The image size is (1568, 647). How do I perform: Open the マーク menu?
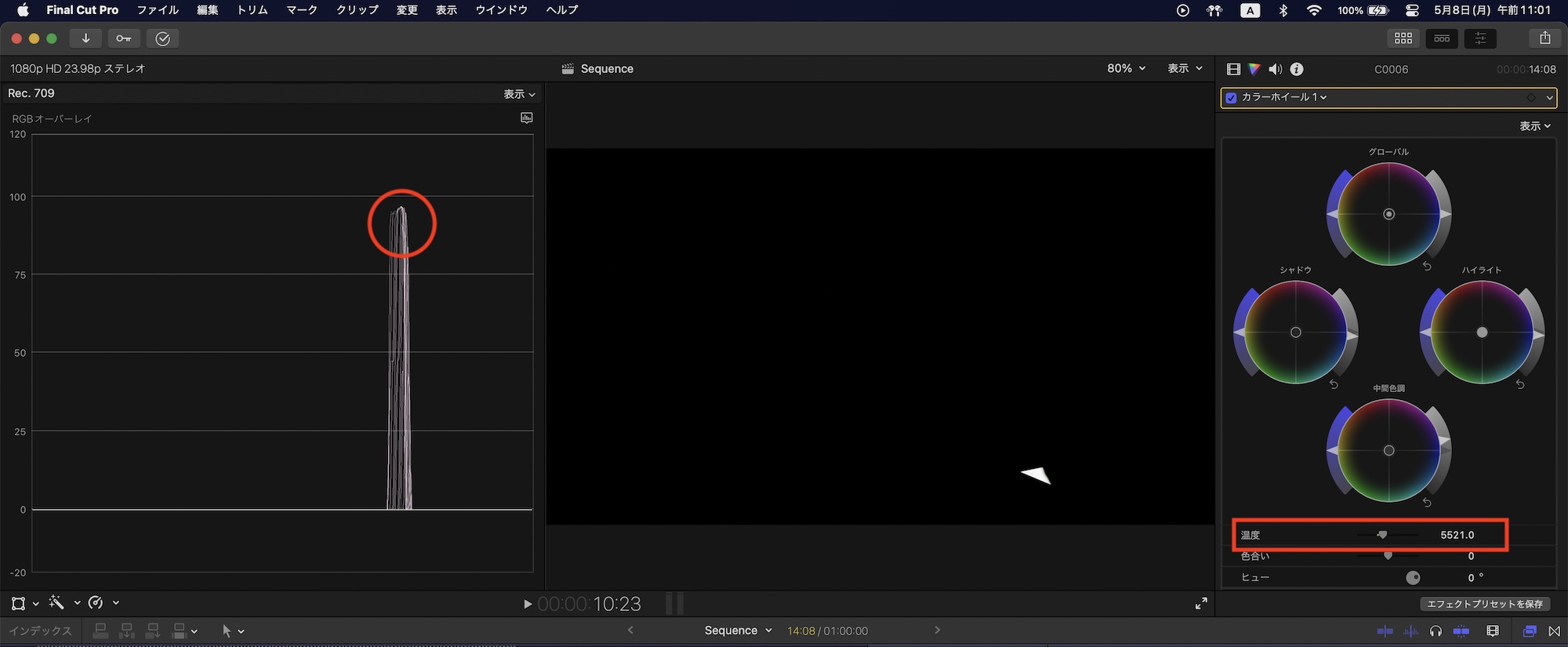pos(302,10)
